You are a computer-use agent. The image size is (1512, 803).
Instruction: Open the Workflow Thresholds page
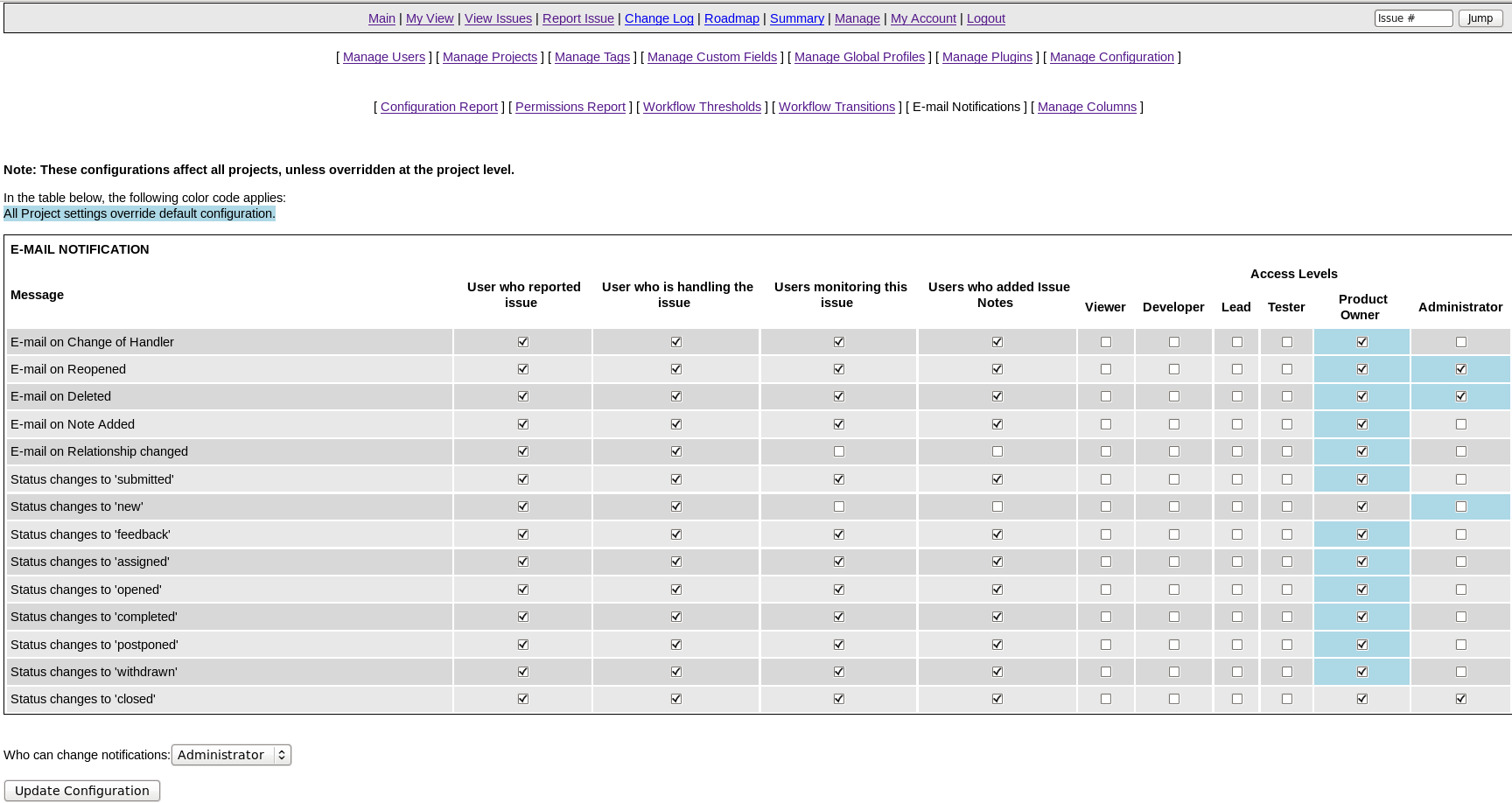(x=702, y=107)
